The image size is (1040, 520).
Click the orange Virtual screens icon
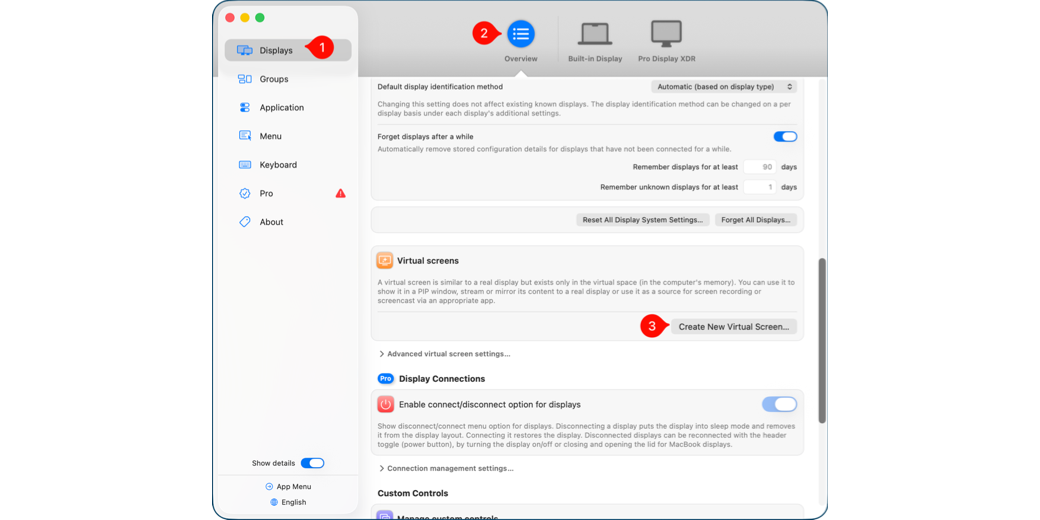tap(385, 261)
